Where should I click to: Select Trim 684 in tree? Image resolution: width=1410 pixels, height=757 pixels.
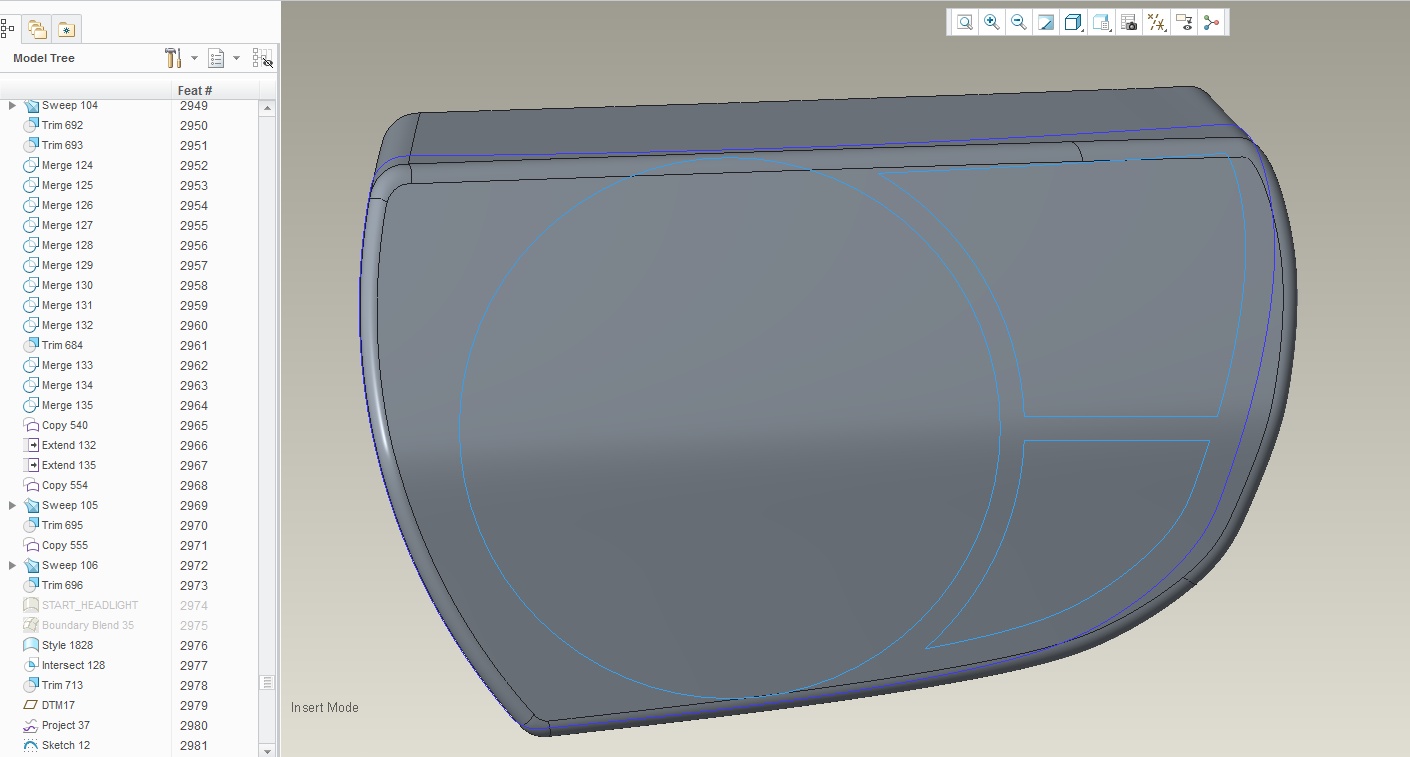click(x=62, y=345)
